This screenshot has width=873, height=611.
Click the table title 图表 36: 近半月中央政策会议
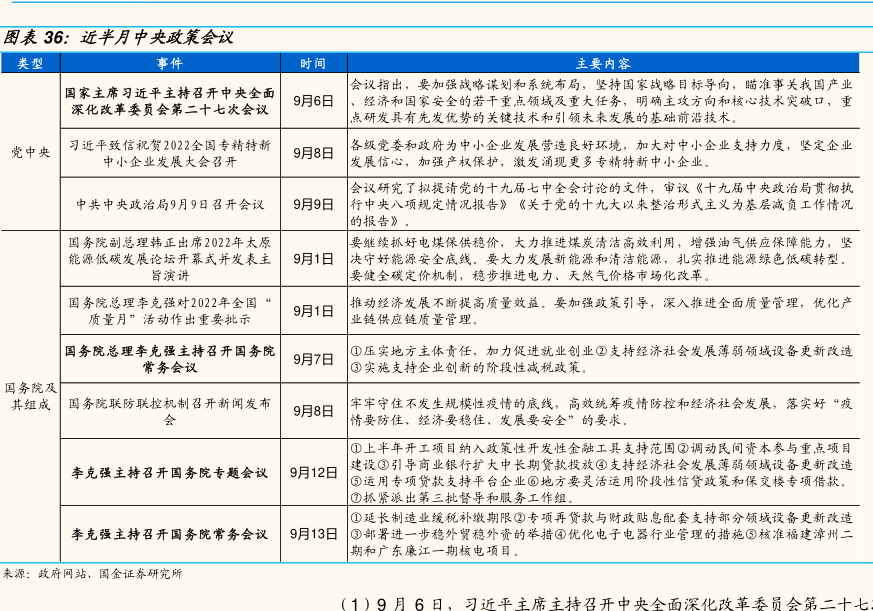[x=118, y=37]
